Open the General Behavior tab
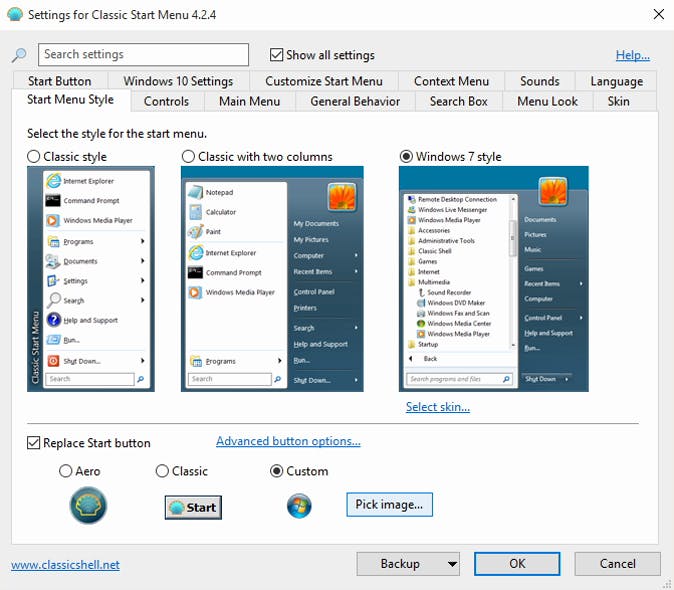The height and width of the screenshot is (590, 674). [x=355, y=101]
